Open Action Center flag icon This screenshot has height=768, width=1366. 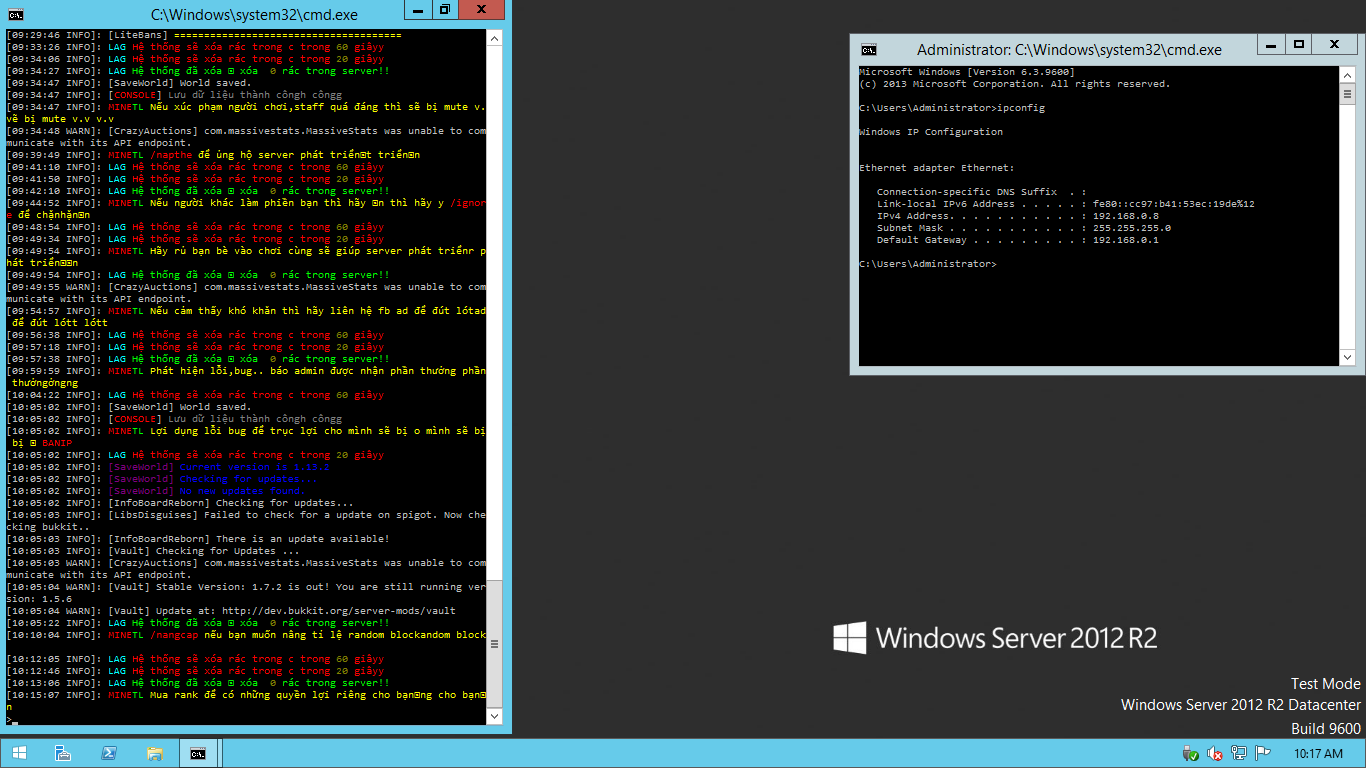(x=1263, y=753)
